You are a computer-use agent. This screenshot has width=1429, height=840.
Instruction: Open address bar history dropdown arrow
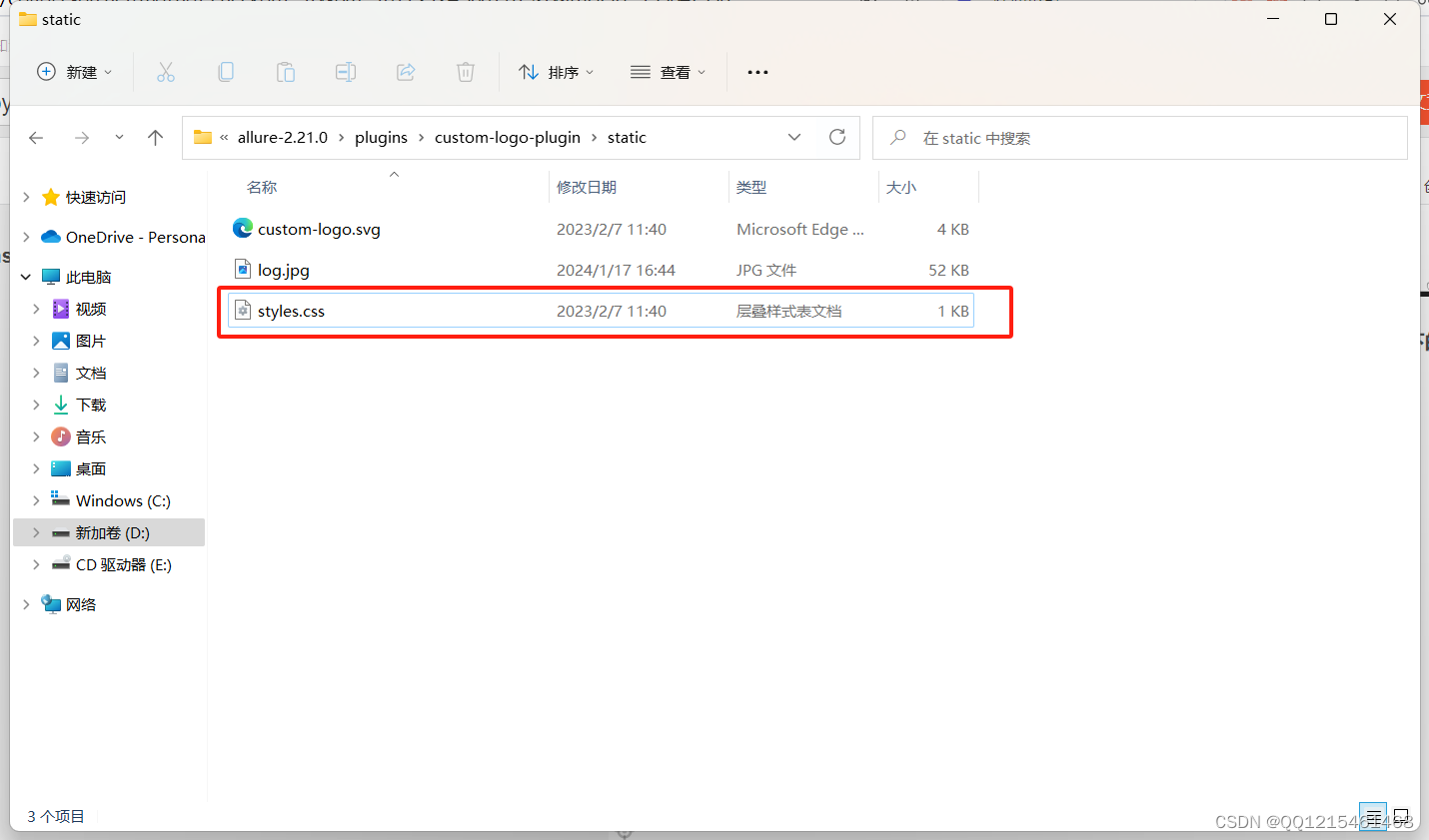[x=794, y=137]
